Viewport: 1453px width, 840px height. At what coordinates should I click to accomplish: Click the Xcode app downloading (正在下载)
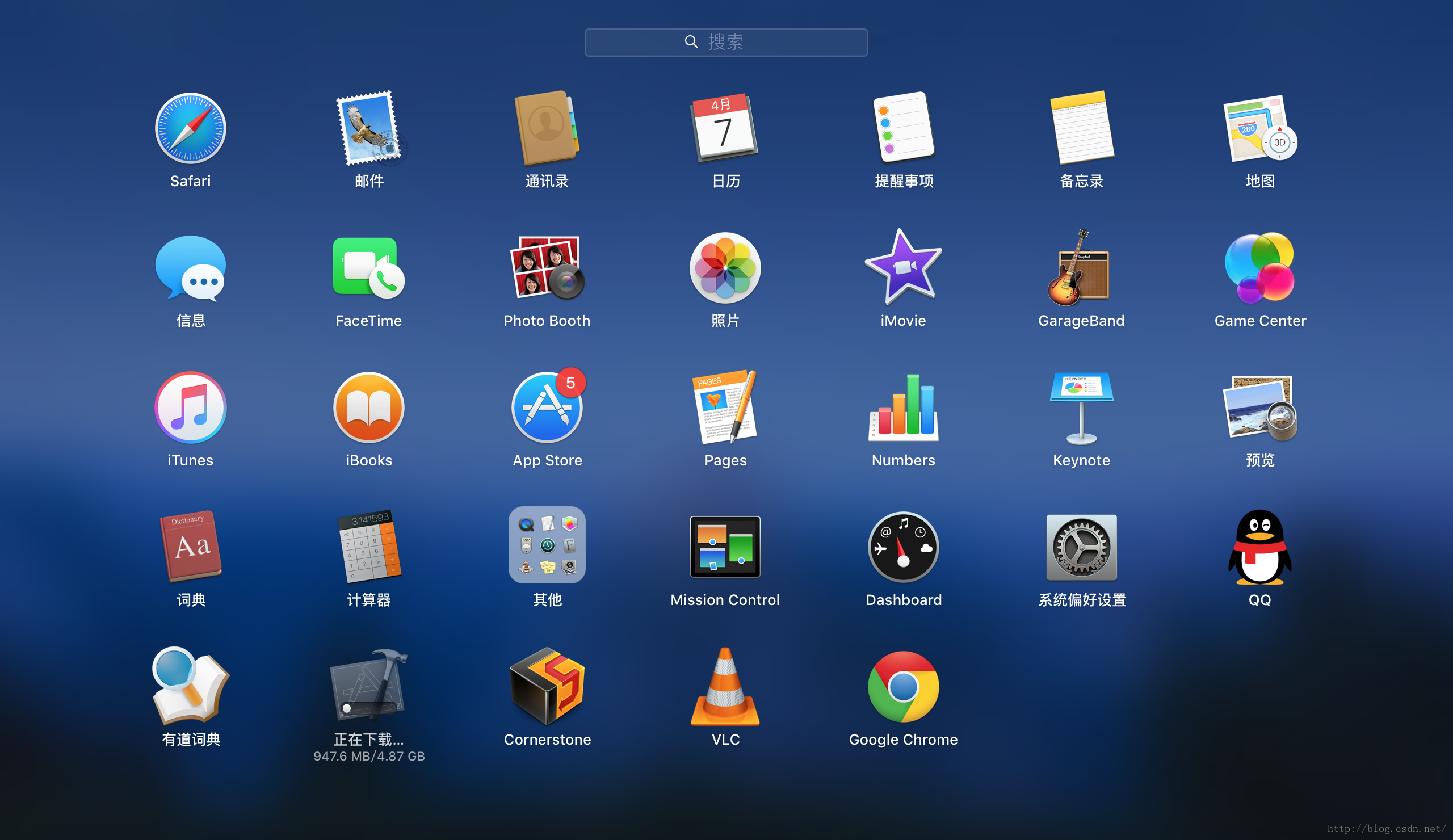[368, 685]
